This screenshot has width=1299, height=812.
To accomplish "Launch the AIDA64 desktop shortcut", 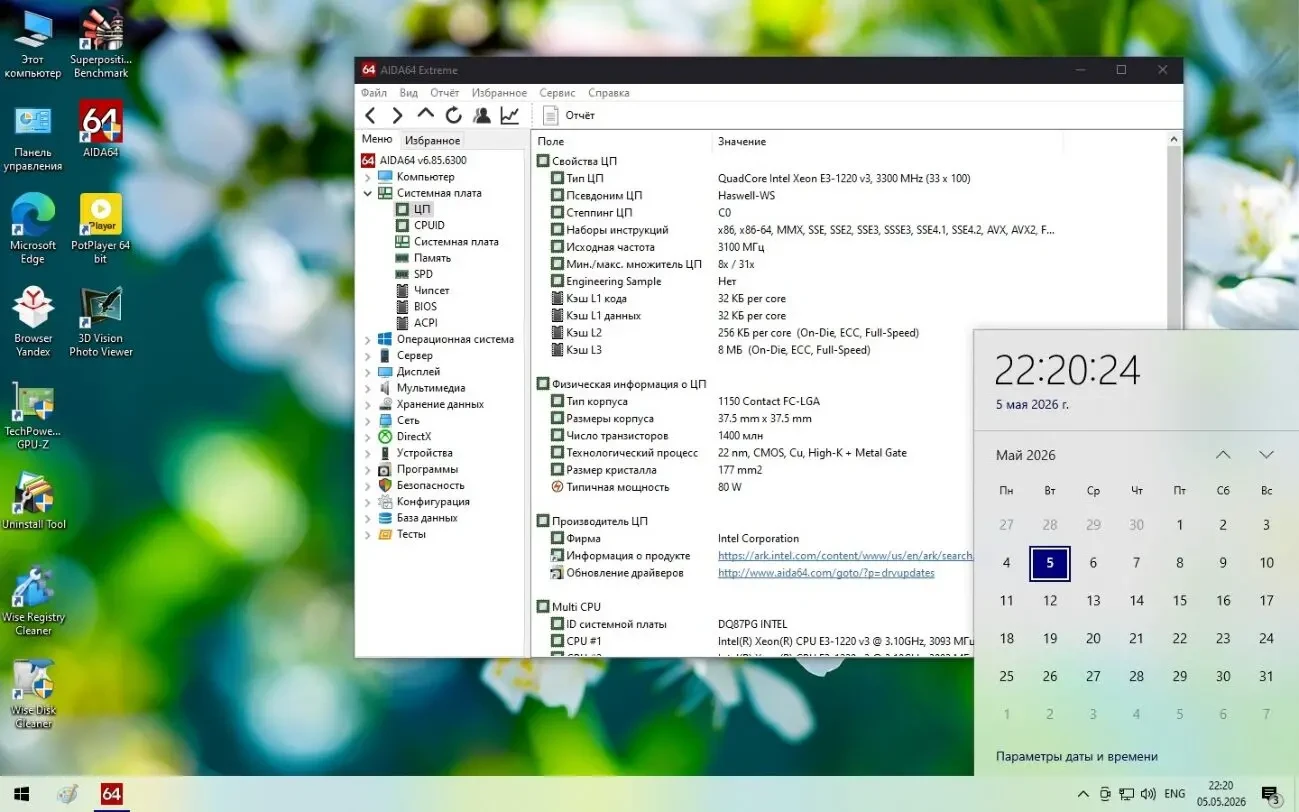I will coord(101,130).
